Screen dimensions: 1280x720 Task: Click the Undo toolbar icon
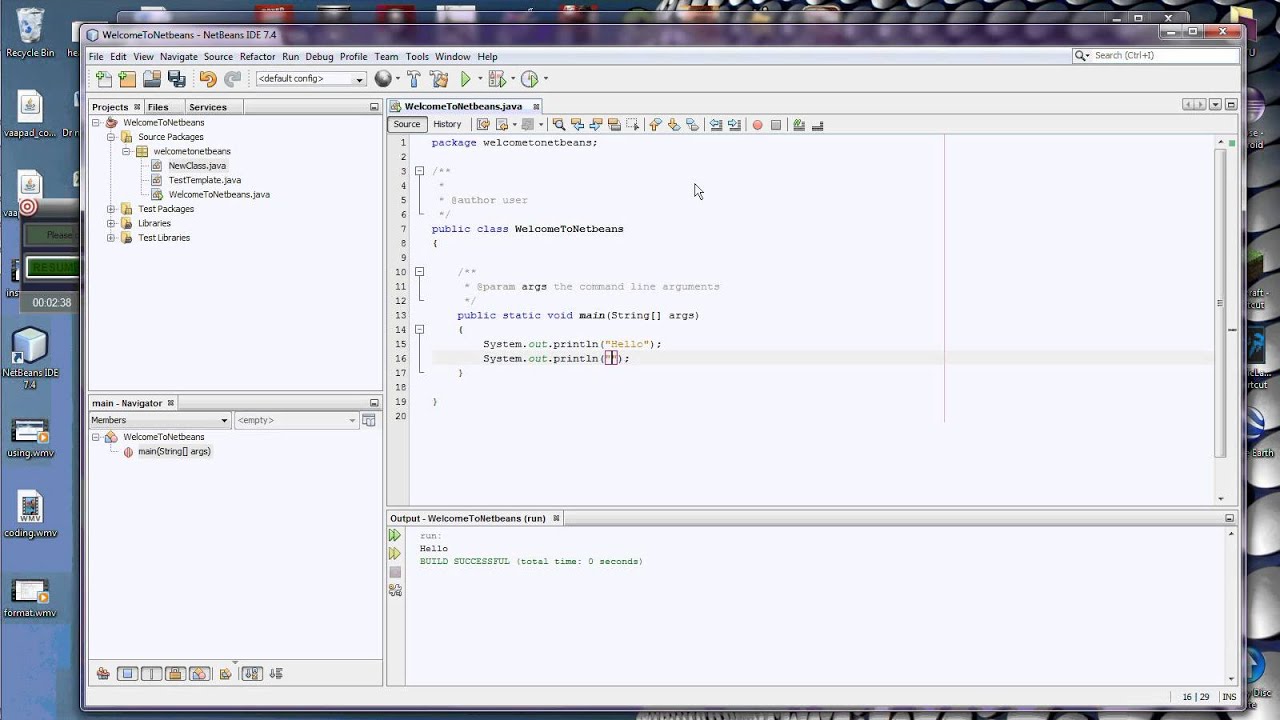208,79
